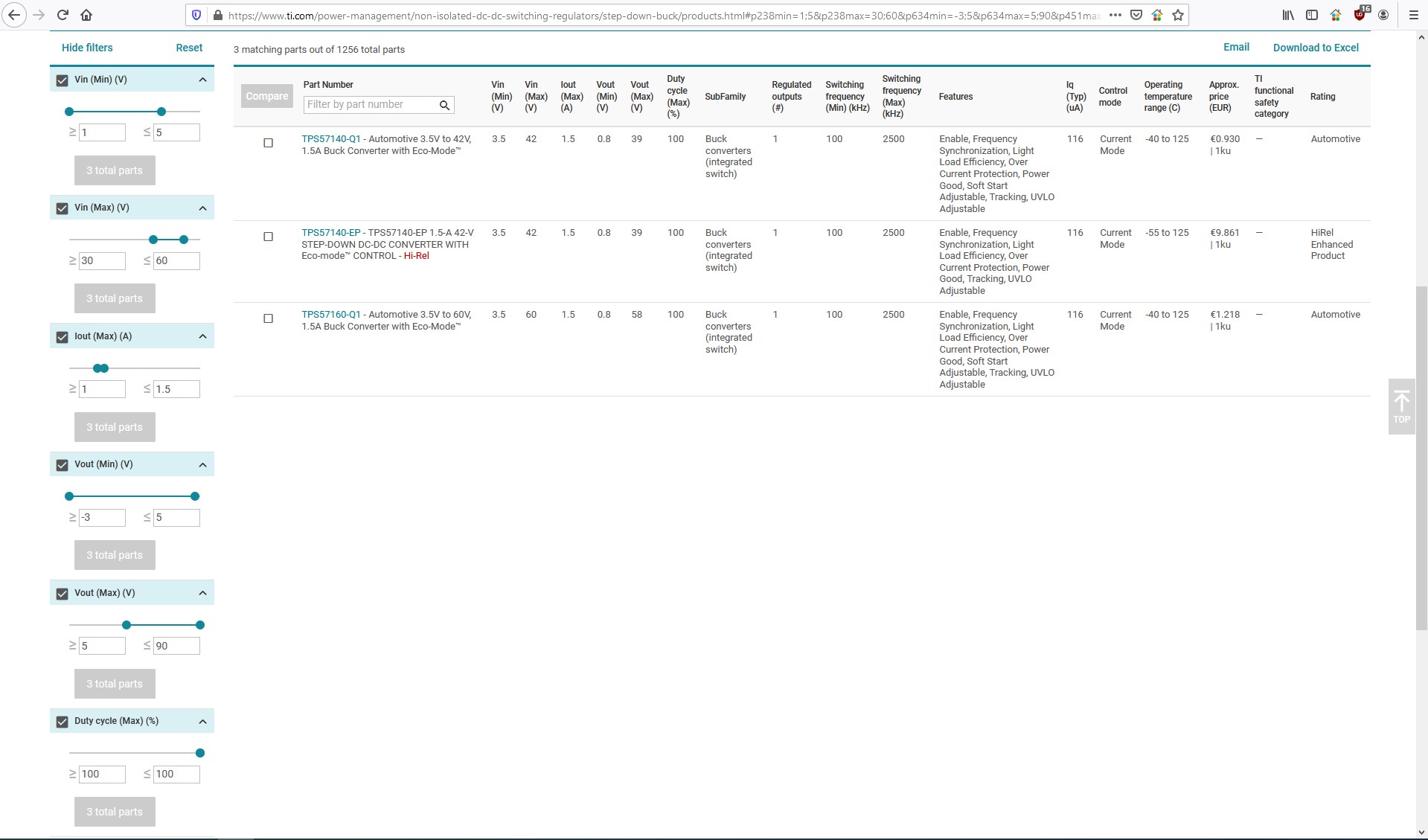Edit Iout (Max) maximum value 1.5 field

click(176, 389)
